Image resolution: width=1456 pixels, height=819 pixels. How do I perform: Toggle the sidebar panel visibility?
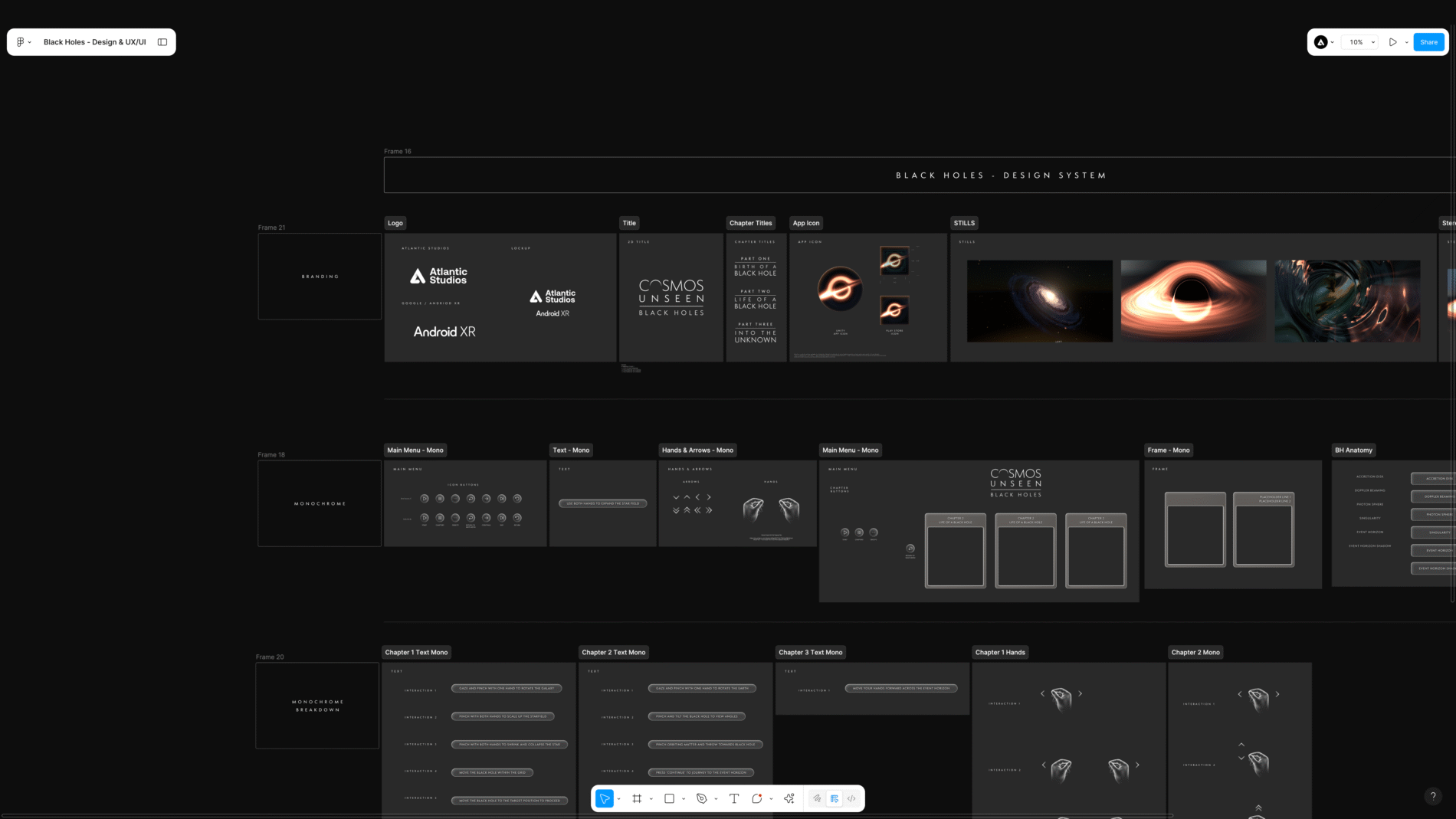[162, 42]
